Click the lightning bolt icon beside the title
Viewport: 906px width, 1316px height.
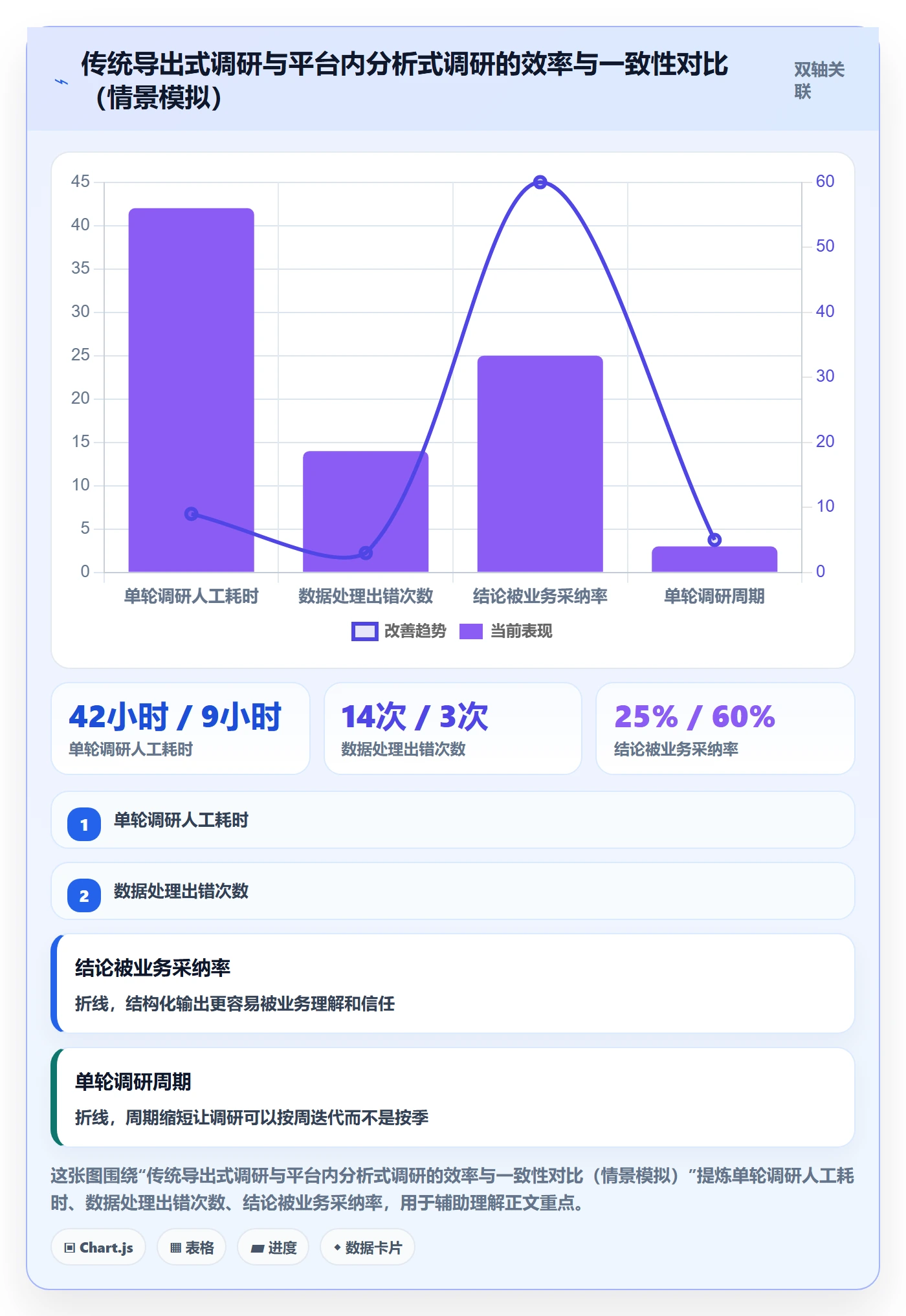pos(61,82)
